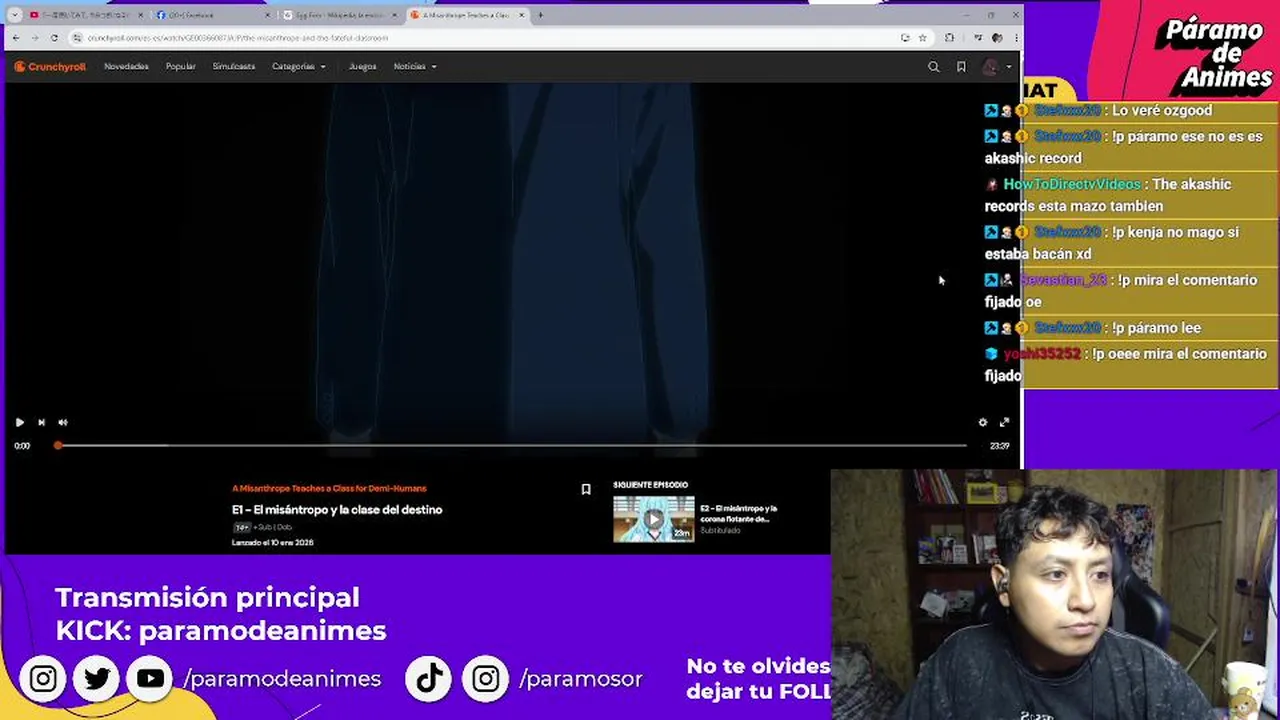Close the YouTube tab
1280x720 pixels.
click(x=140, y=15)
